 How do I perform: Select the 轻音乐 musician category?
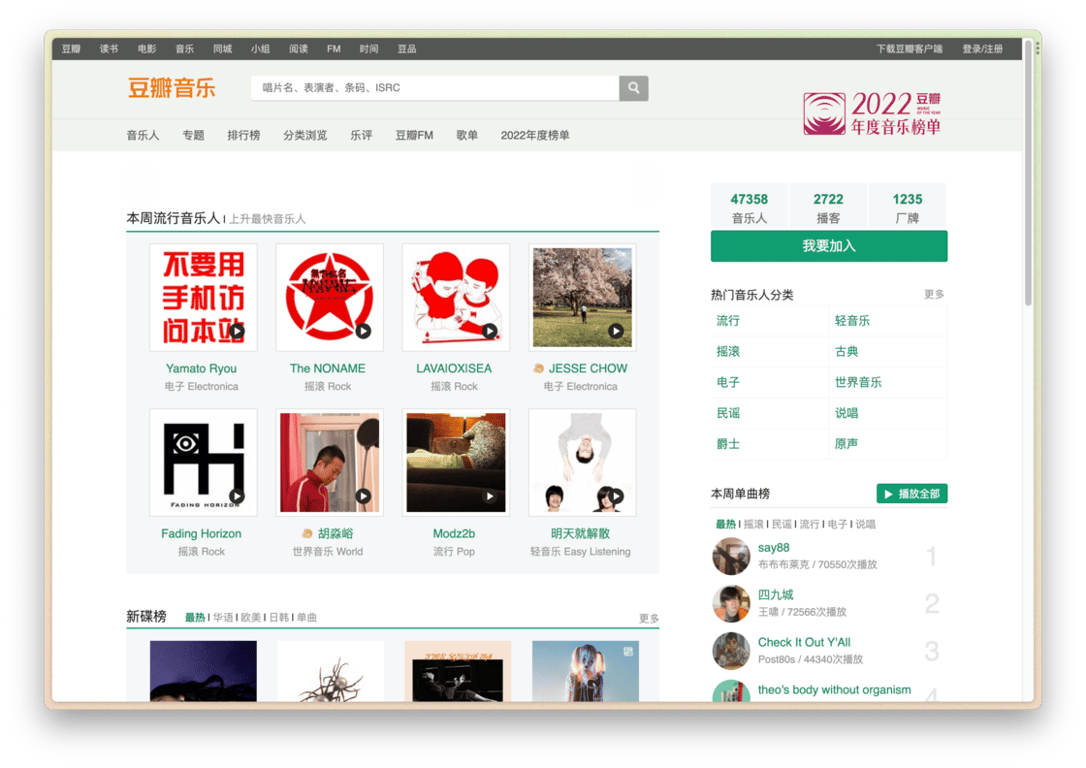[852, 321]
